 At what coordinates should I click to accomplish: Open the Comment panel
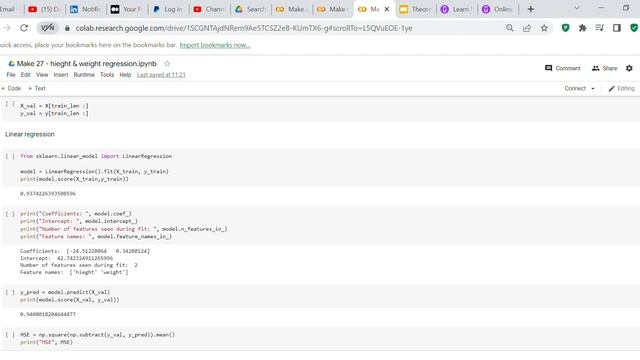[562, 68]
